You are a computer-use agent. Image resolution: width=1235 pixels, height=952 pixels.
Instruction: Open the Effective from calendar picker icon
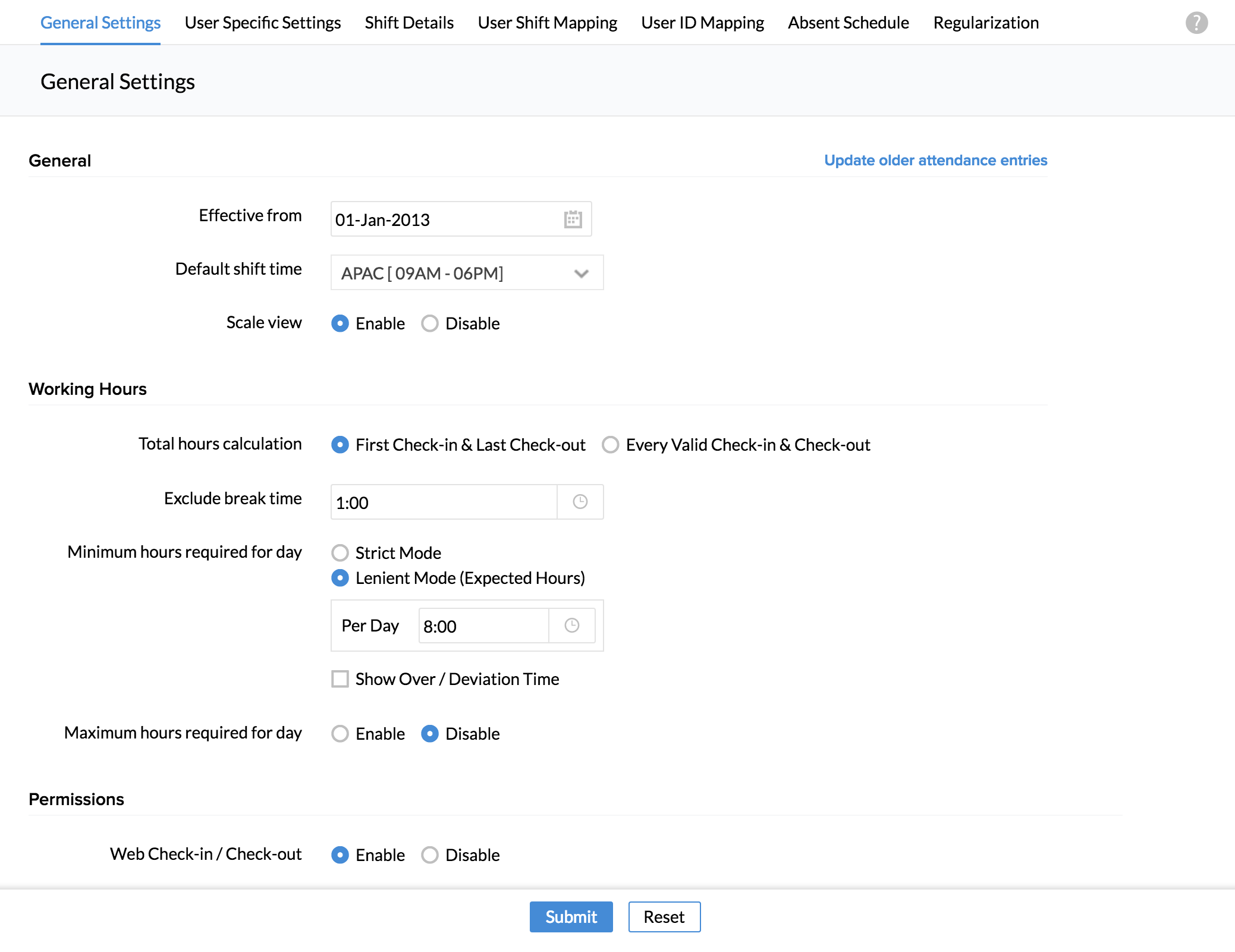[573, 219]
